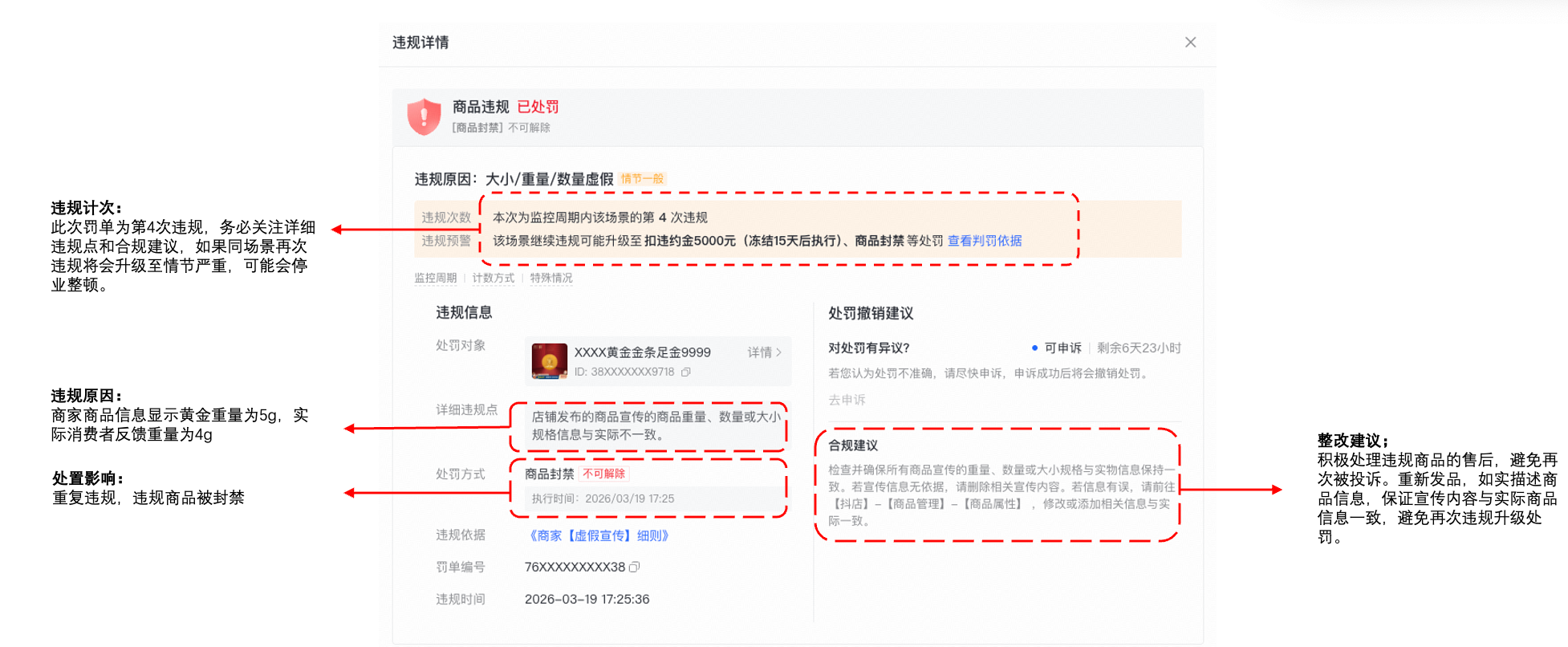Viewport: 1568px width, 647px height.
Task: Show the 监控周期 explanation
Action: (x=435, y=279)
